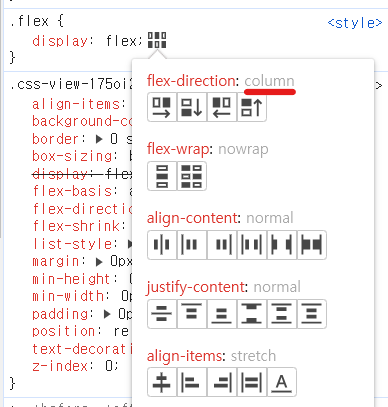Click the background-color property name
Viewport: 388px width, 407px height.
82,121
